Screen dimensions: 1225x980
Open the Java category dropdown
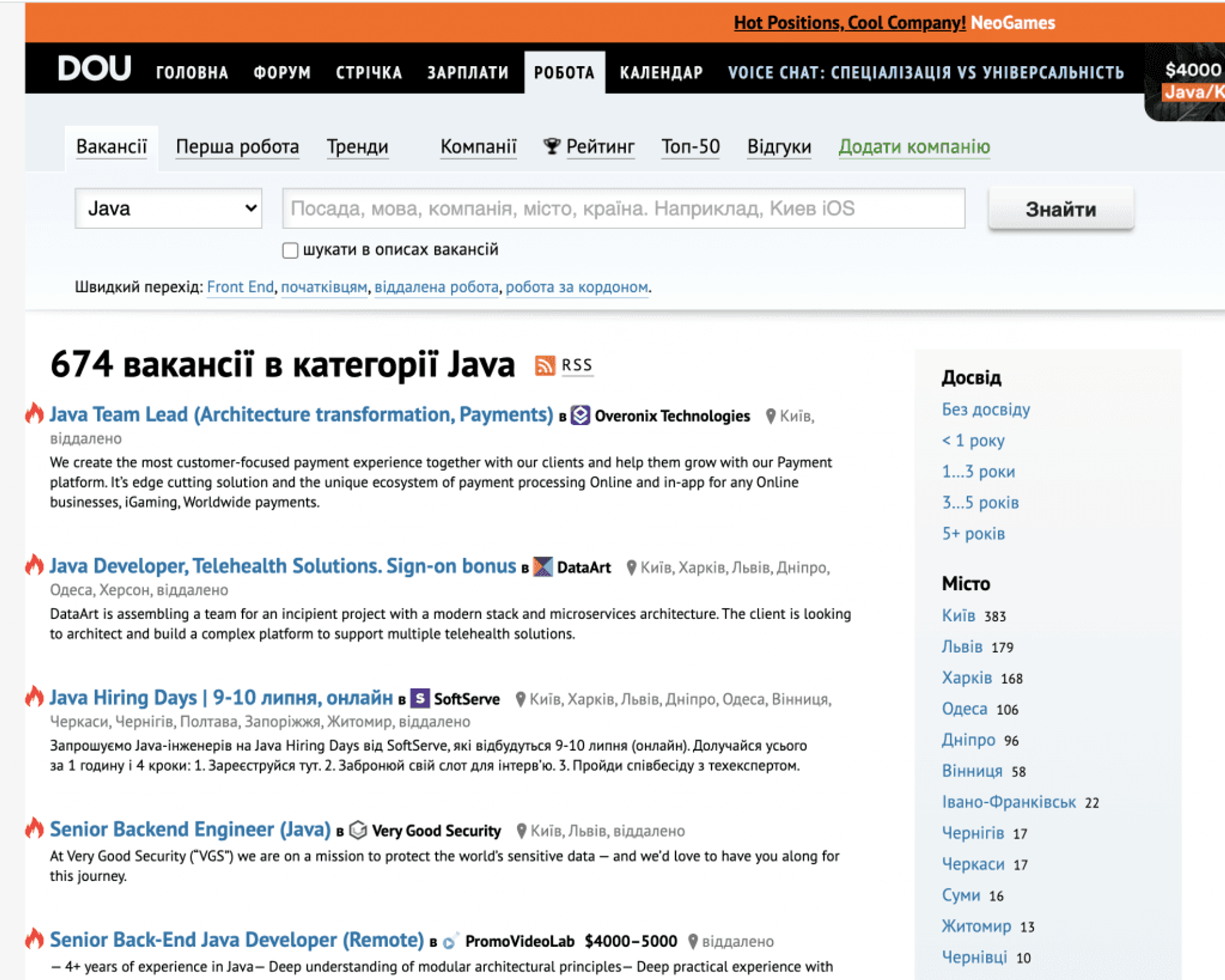coord(168,208)
